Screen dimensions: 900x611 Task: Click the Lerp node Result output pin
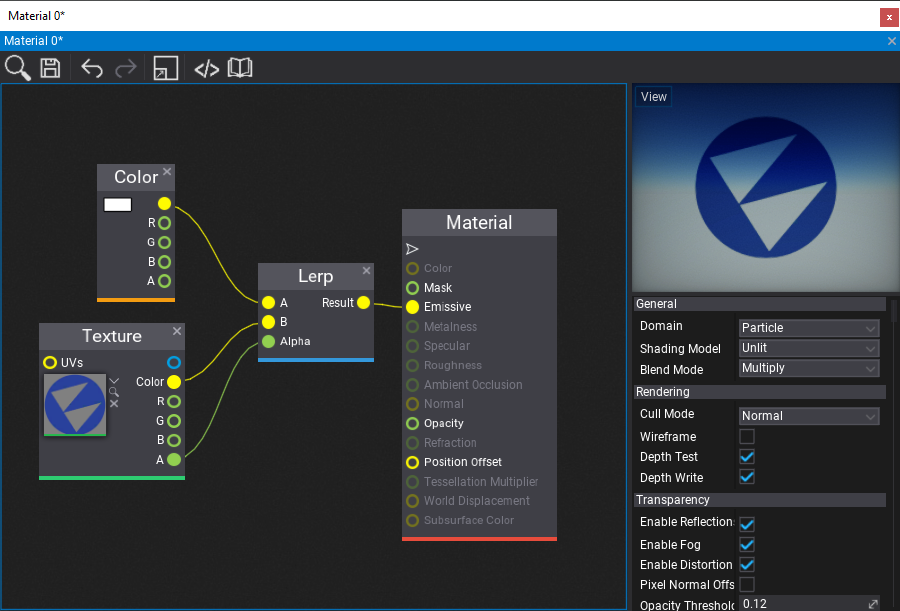(x=363, y=303)
